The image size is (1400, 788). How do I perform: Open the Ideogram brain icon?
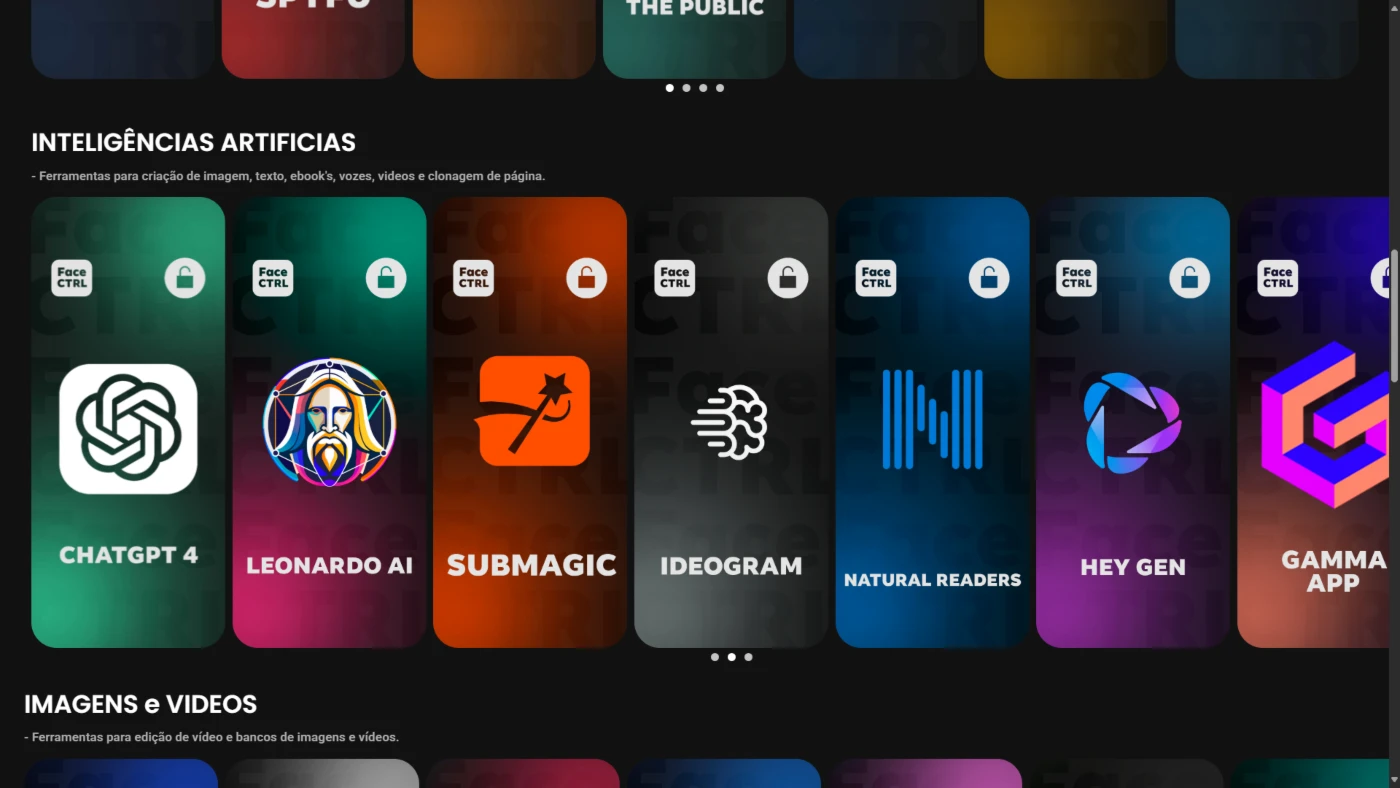coord(730,422)
